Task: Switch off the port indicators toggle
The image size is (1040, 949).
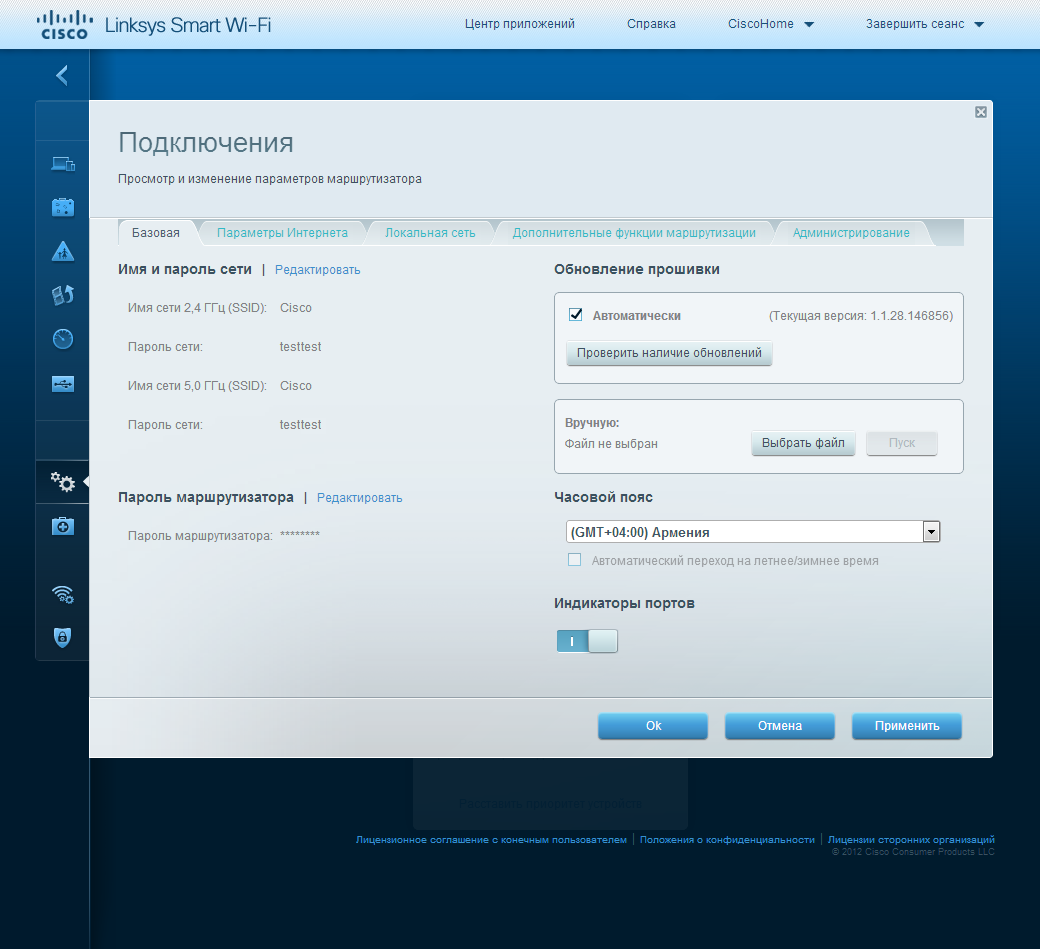Action: (x=587, y=641)
